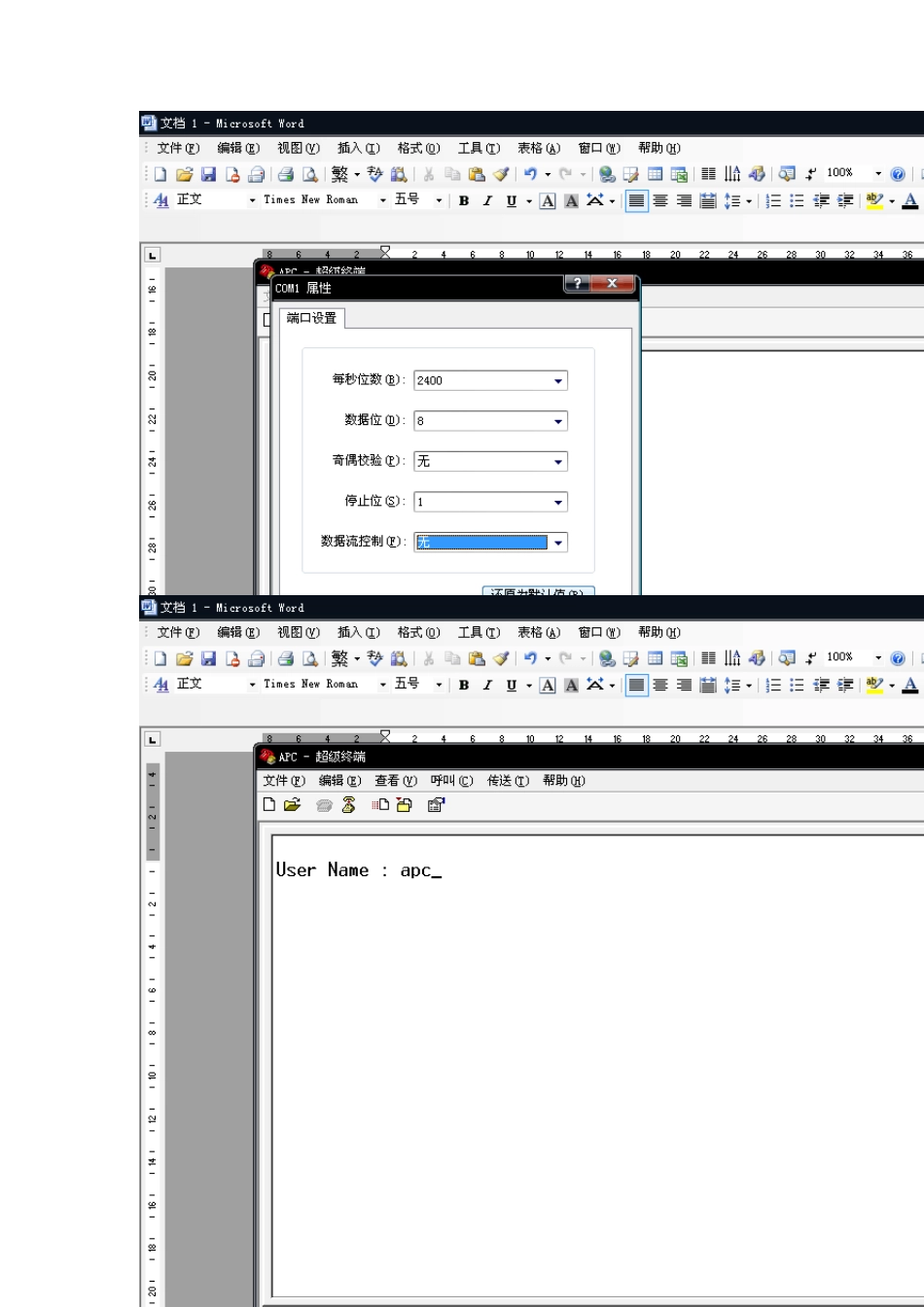
Task: Click the Highlight color button in lower Word window
Action: coord(873,686)
